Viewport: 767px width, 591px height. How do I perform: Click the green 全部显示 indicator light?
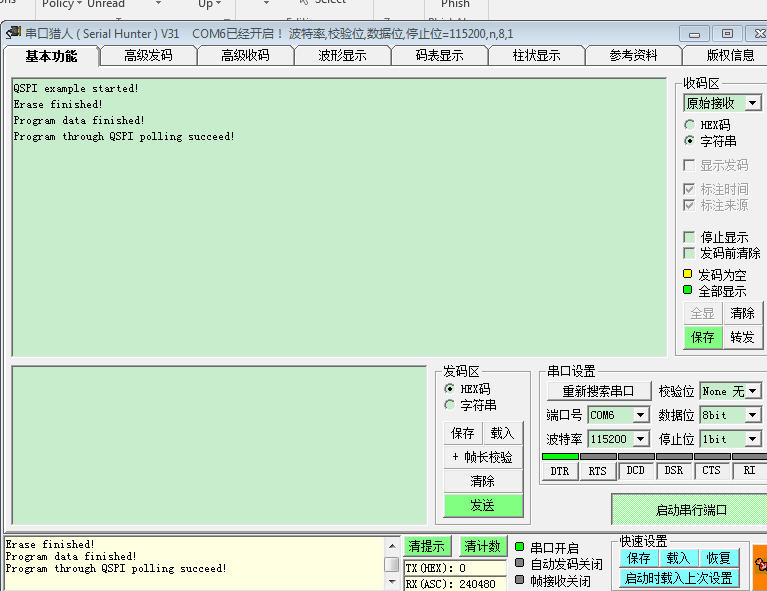tap(687, 290)
